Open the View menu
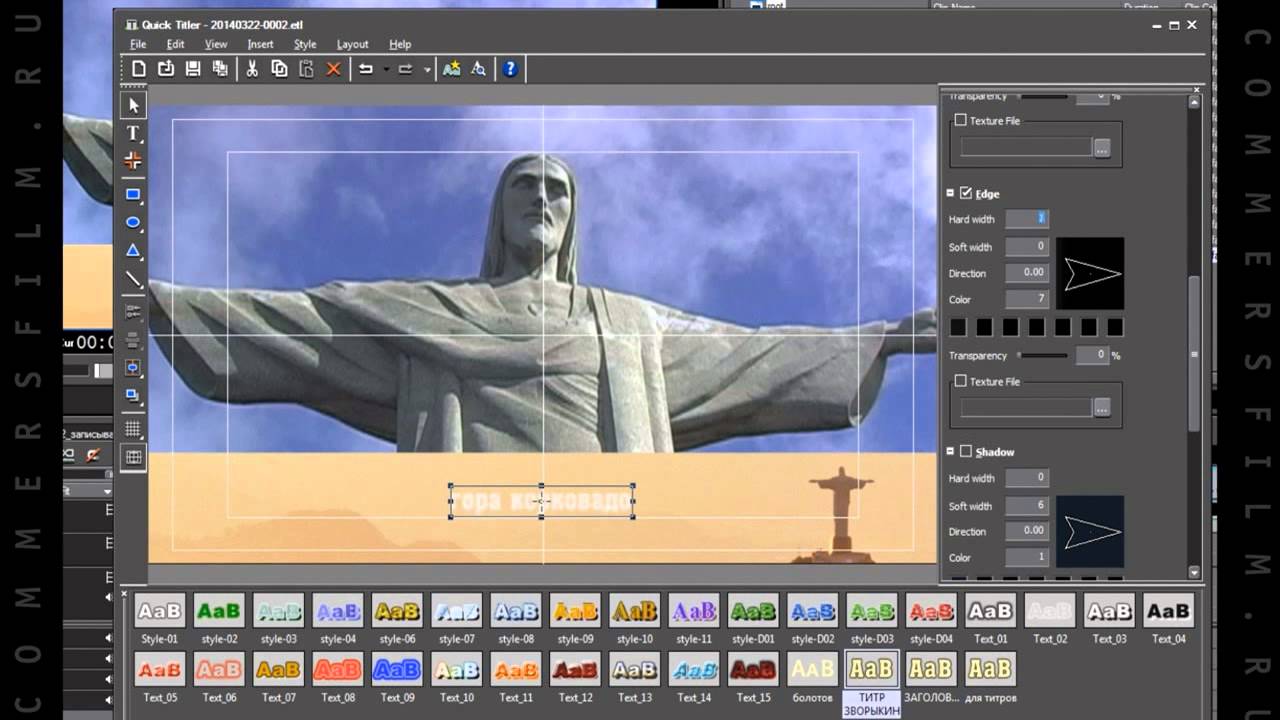 (x=216, y=44)
